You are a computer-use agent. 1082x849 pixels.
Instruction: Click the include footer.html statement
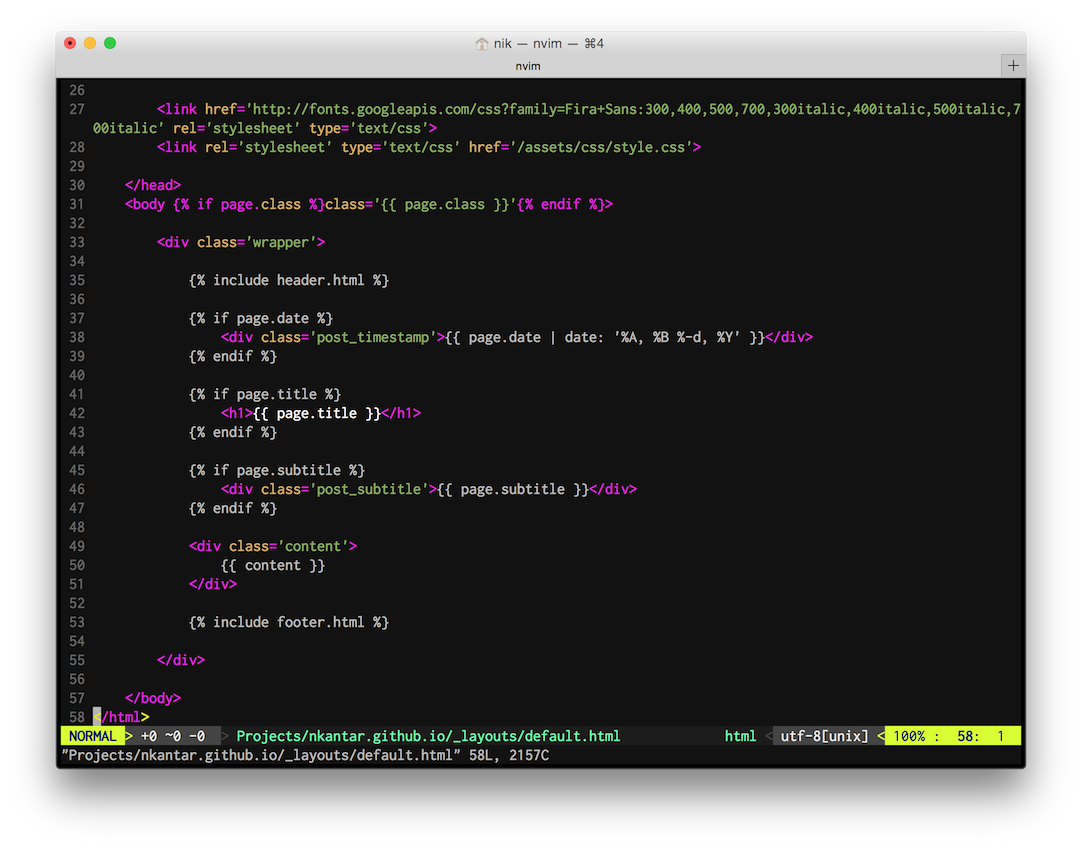[x=289, y=622]
